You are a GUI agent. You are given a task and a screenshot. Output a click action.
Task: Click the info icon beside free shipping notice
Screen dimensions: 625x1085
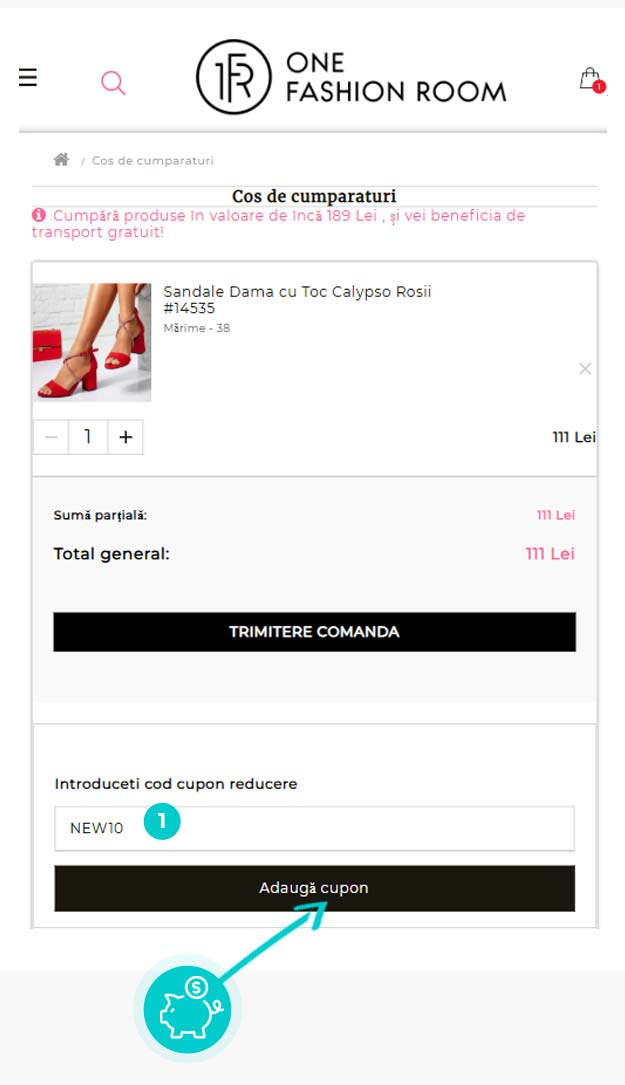coord(39,215)
